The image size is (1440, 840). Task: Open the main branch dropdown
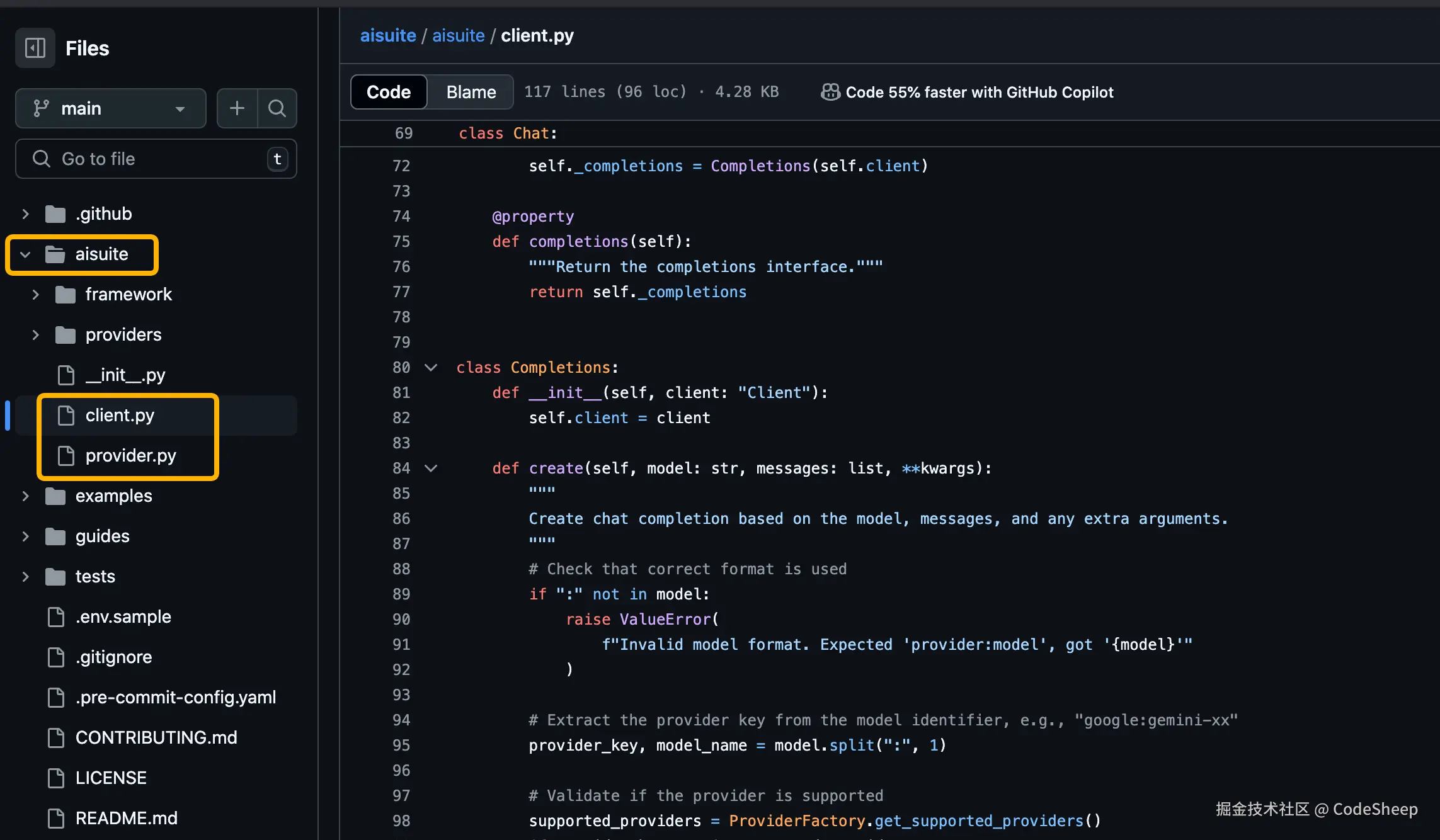coord(111,108)
